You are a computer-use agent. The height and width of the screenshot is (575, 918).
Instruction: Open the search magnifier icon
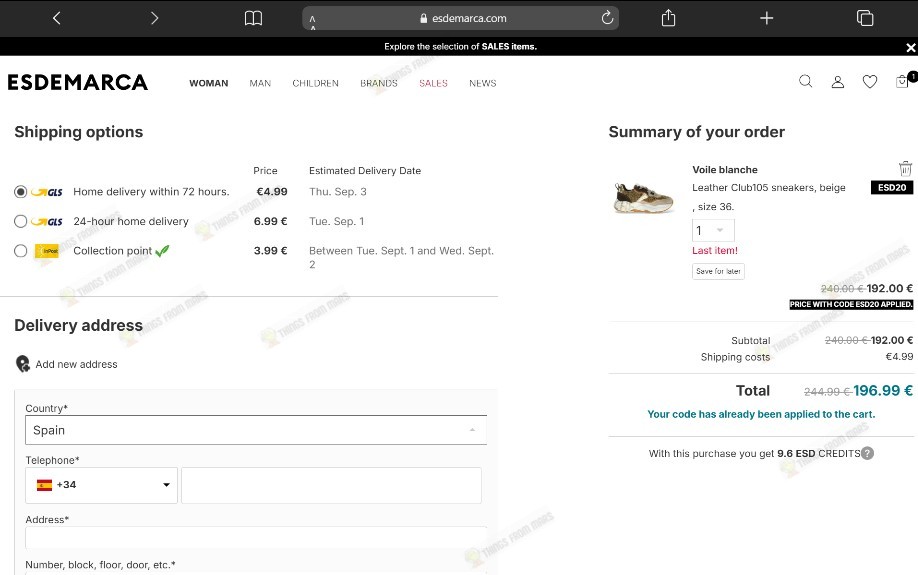[806, 81]
